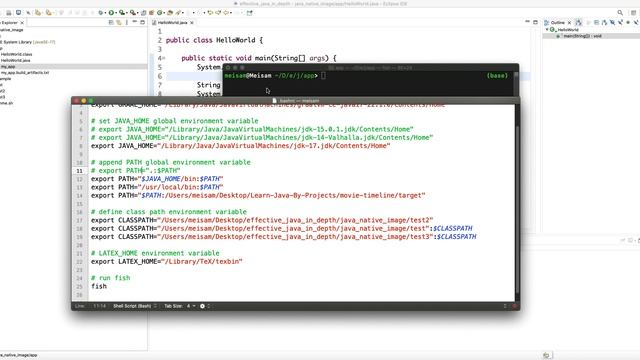
Task: Click the 'export JAVA_HOME' jdk-17 line
Action: (240, 146)
